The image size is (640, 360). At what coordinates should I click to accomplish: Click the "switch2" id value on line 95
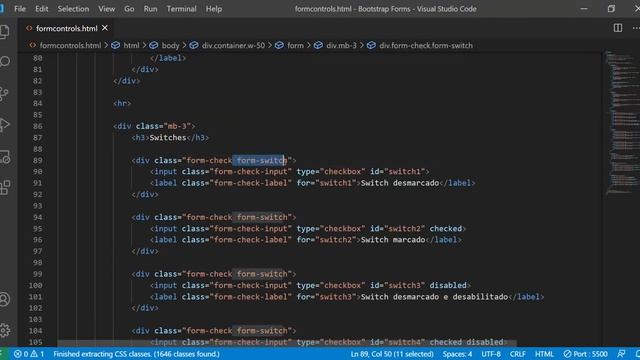[x=404, y=229]
